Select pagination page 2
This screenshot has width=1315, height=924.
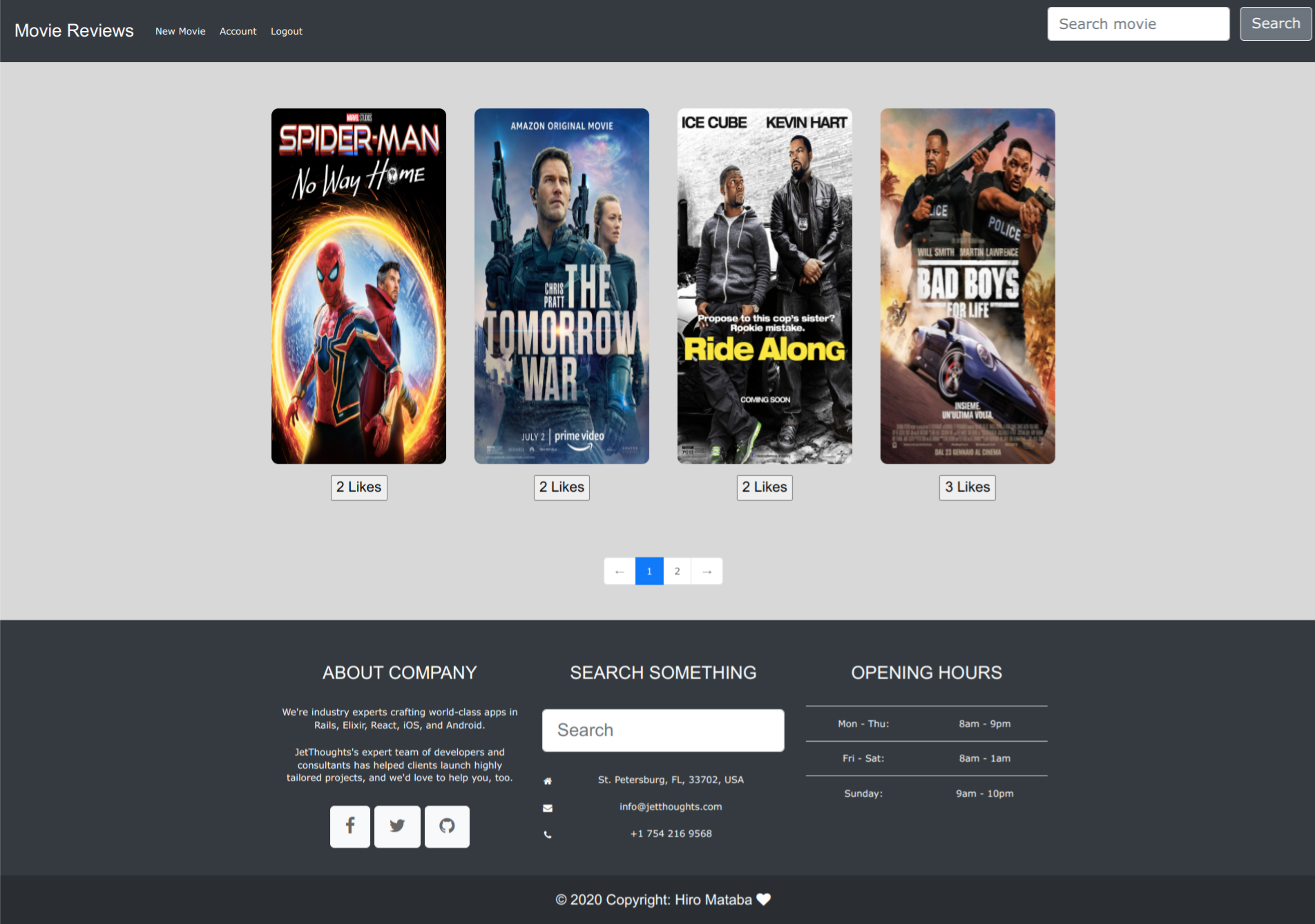pyautogui.click(x=677, y=571)
